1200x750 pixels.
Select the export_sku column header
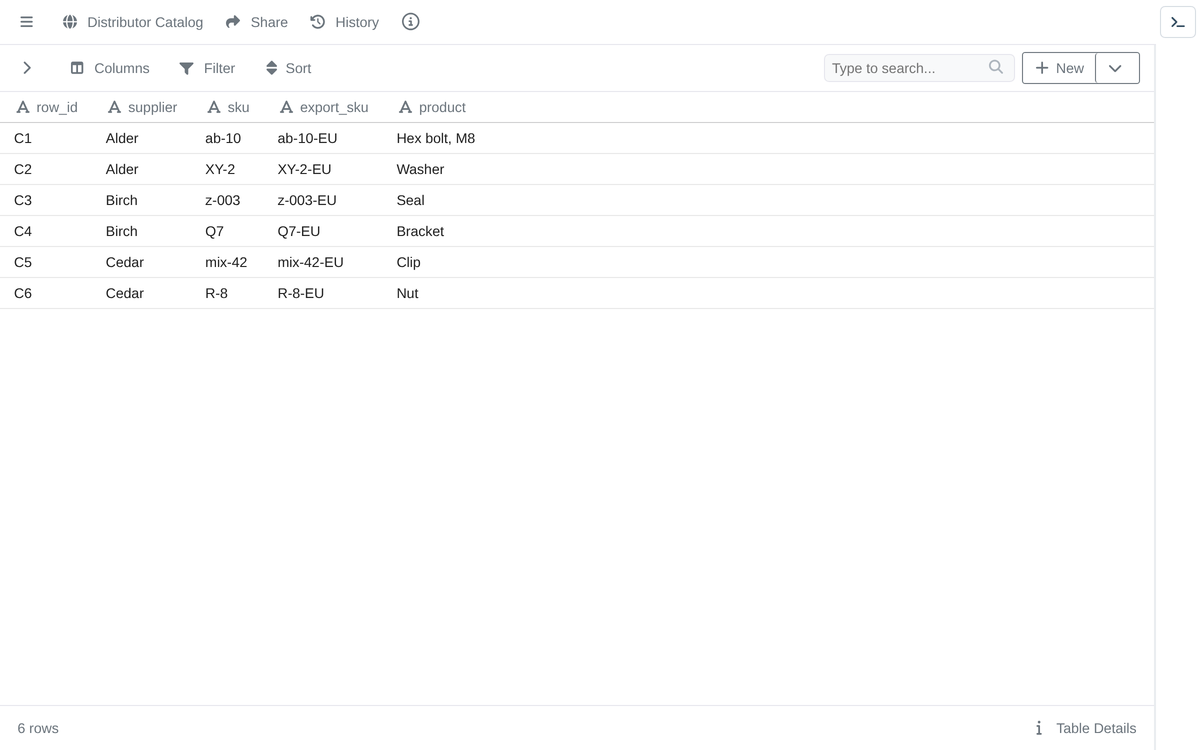tap(323, 107)
